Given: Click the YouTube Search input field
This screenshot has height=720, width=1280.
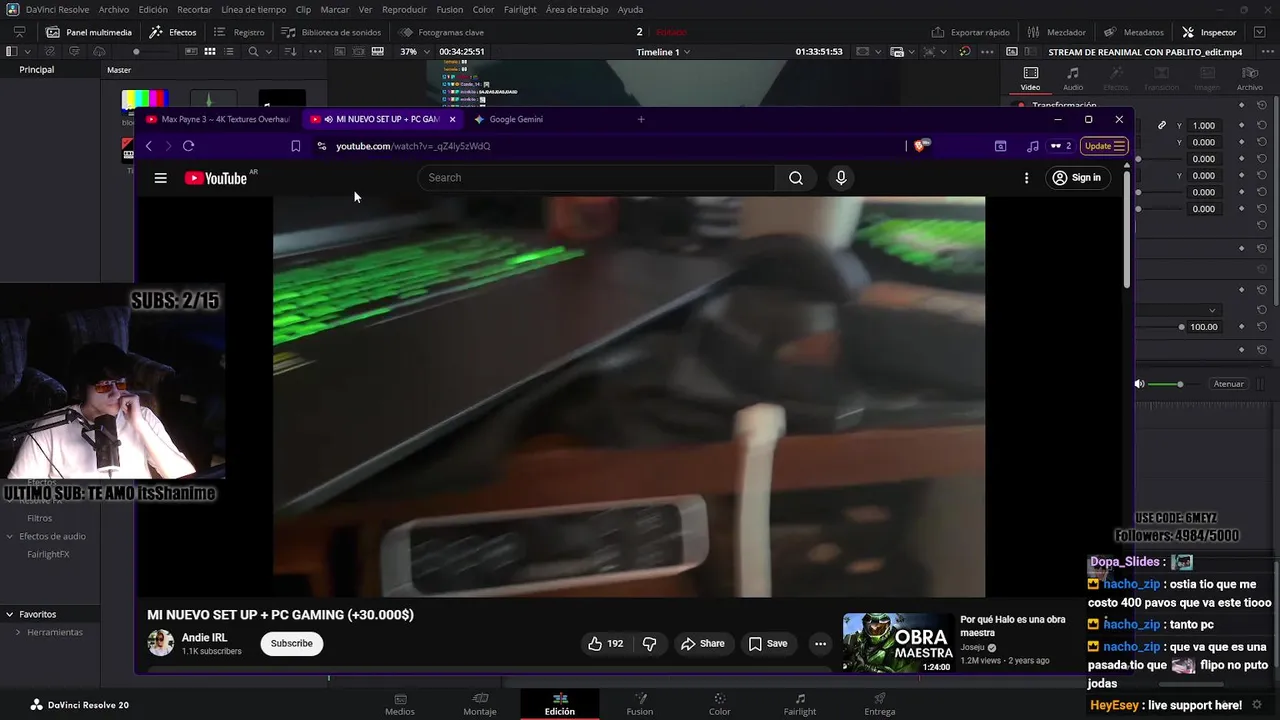Looking at the screenshot, I should [596, 178].
